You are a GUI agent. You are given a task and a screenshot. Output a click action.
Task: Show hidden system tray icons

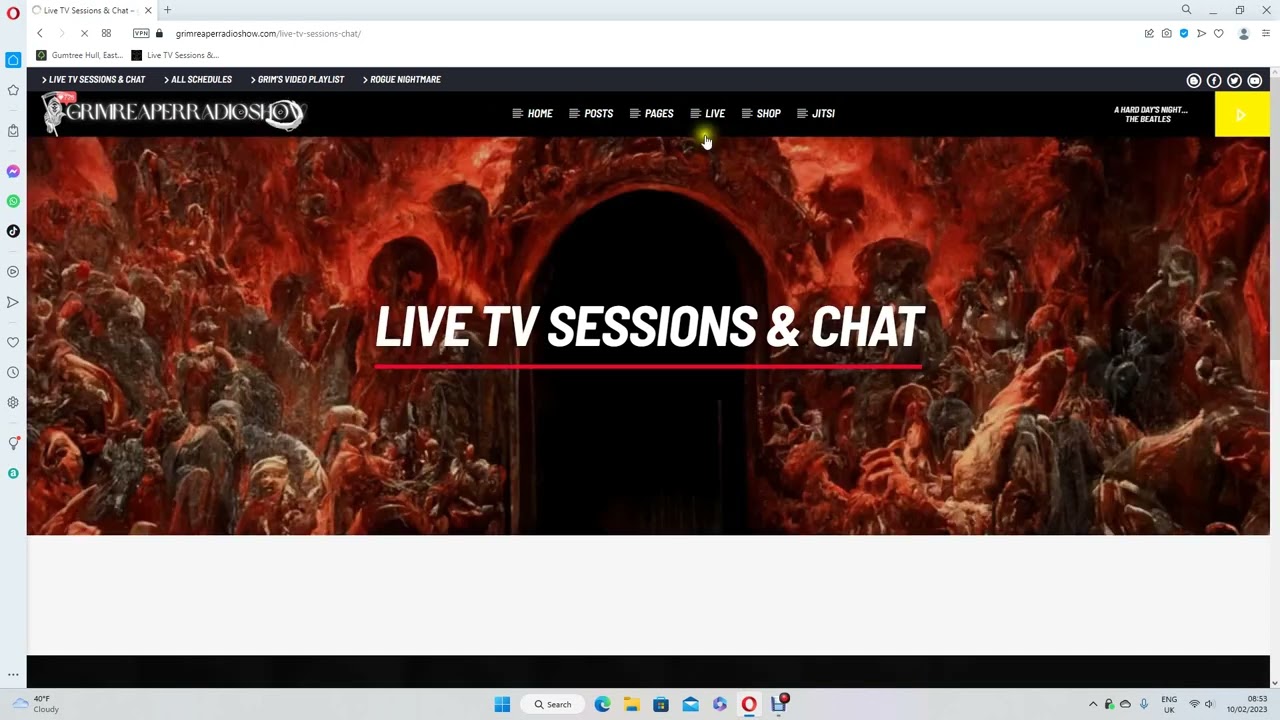1093,704
